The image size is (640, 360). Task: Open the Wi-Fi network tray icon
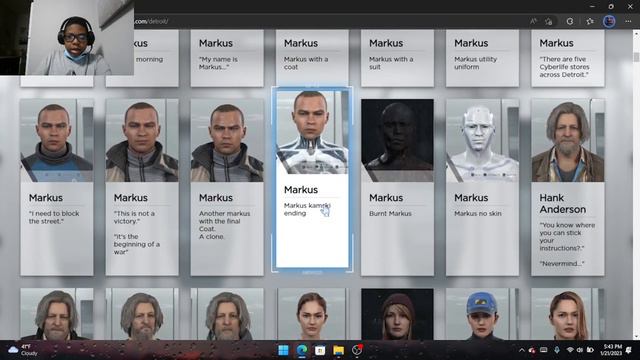click(570, 350)
